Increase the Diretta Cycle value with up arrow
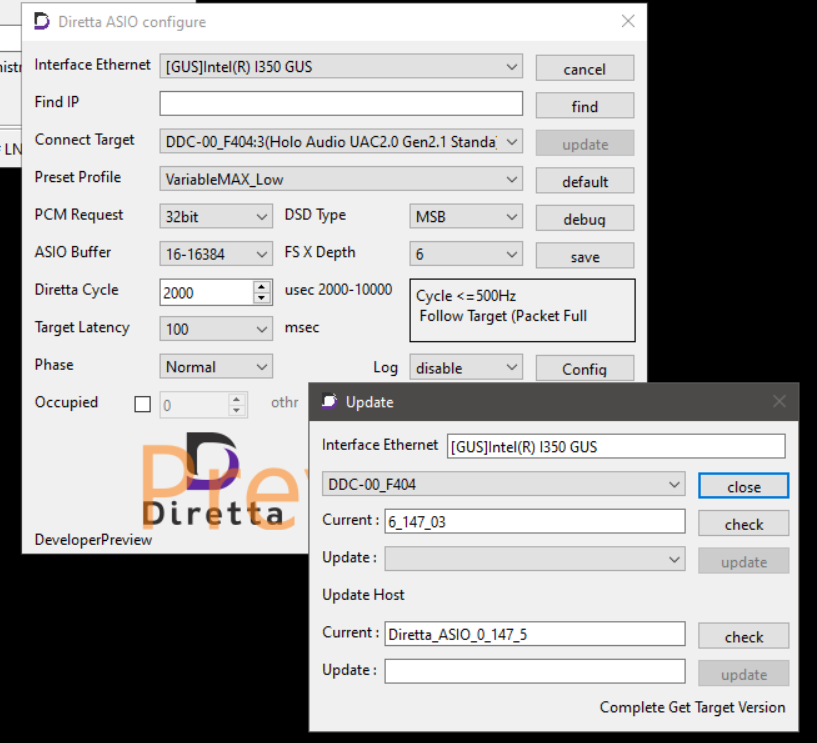The height and width of the screenshot is (743, 817). click(x=262, y=286)
